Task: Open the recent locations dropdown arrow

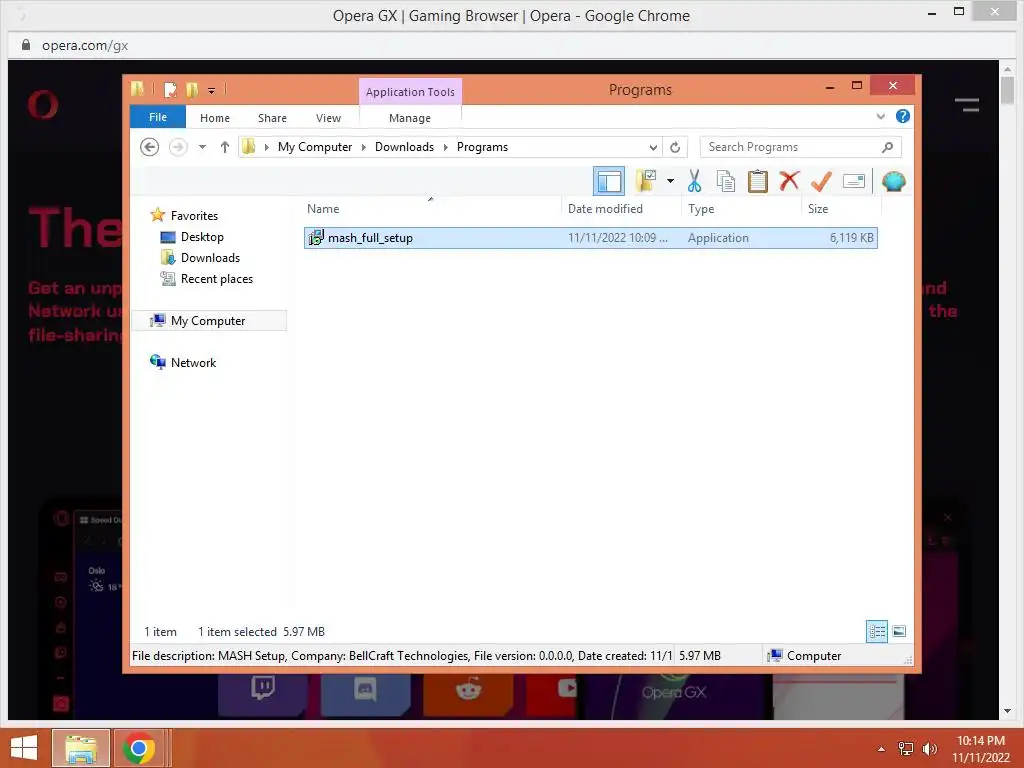Action: pos(202,147)
